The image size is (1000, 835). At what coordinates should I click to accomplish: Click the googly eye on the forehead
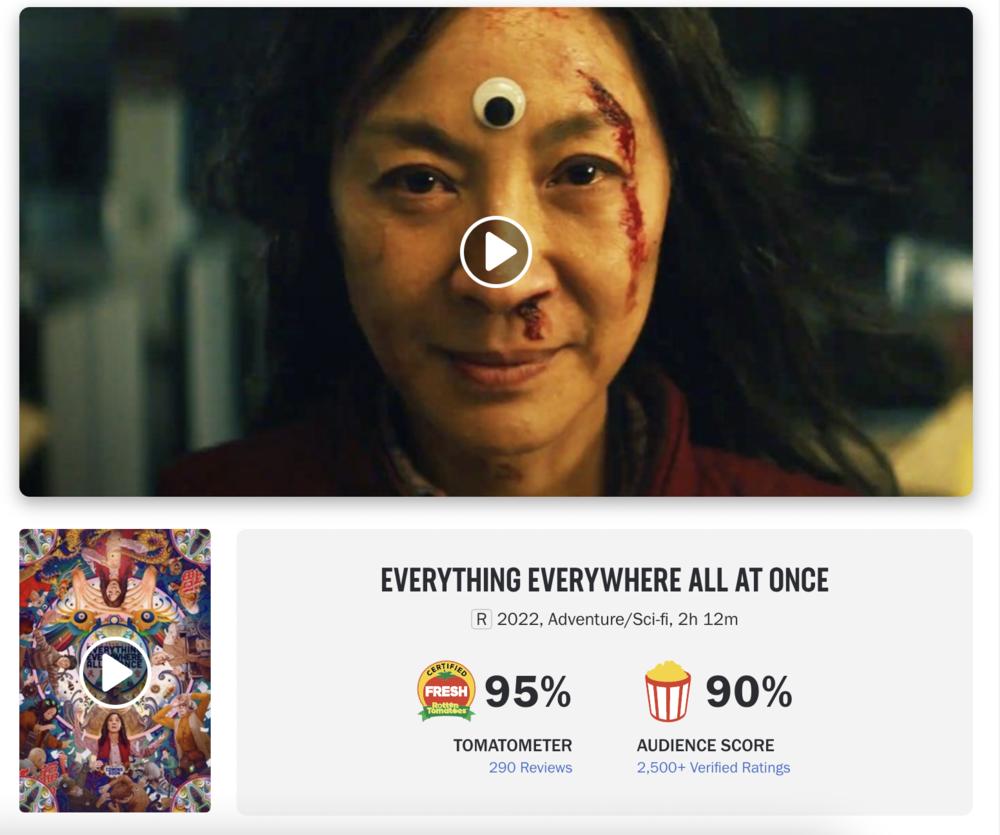[499, 103]
